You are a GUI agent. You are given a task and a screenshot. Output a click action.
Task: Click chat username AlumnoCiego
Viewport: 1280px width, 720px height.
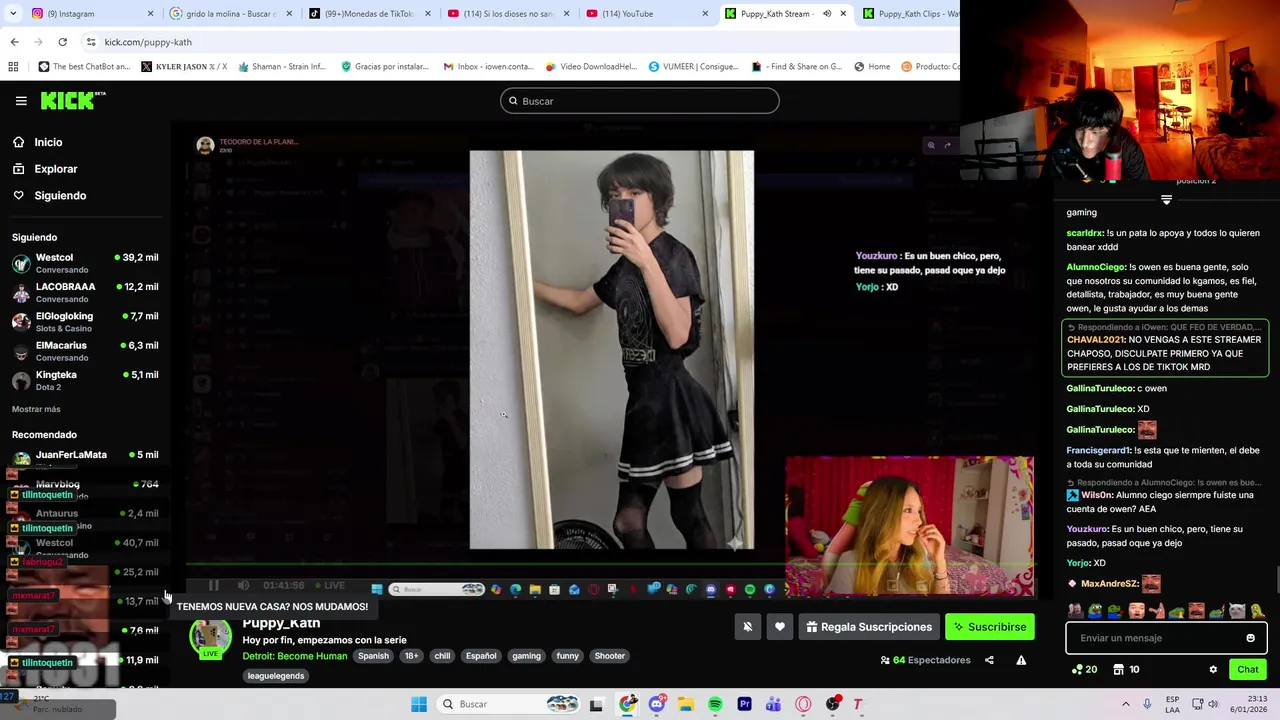point(1095,268)
